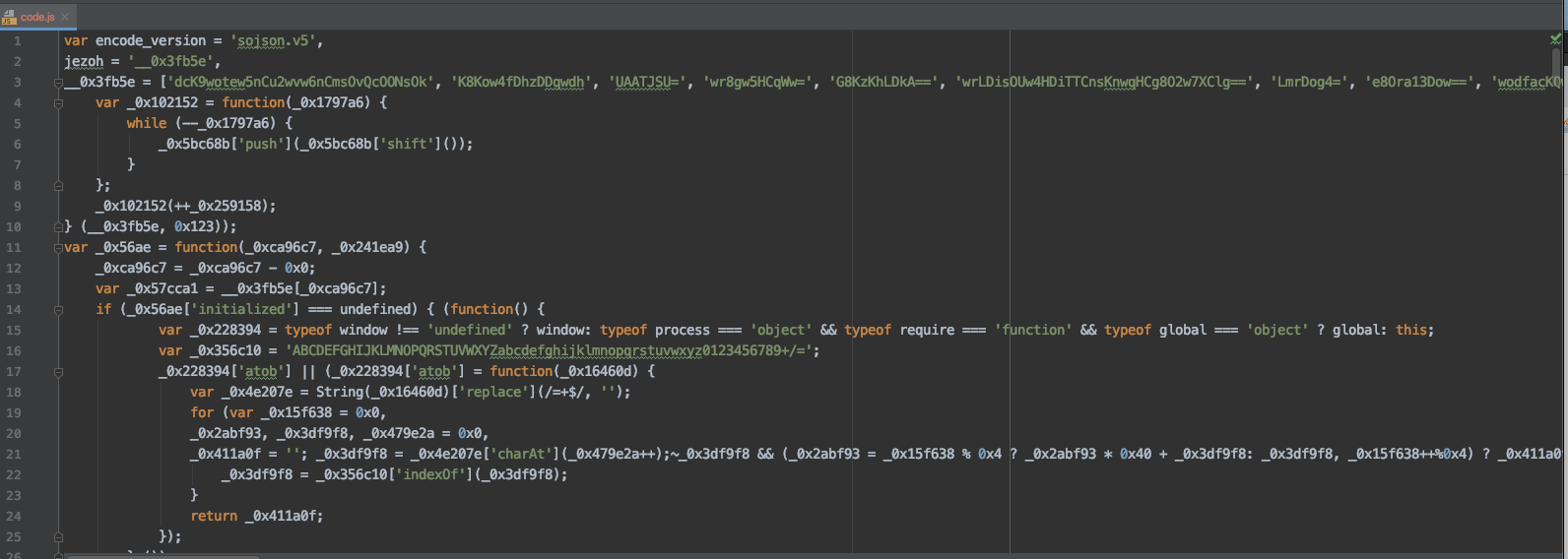Collapse the _0x56ae function at line 11
Screen dimensions: 1568x559
click(x=58, y=247)
